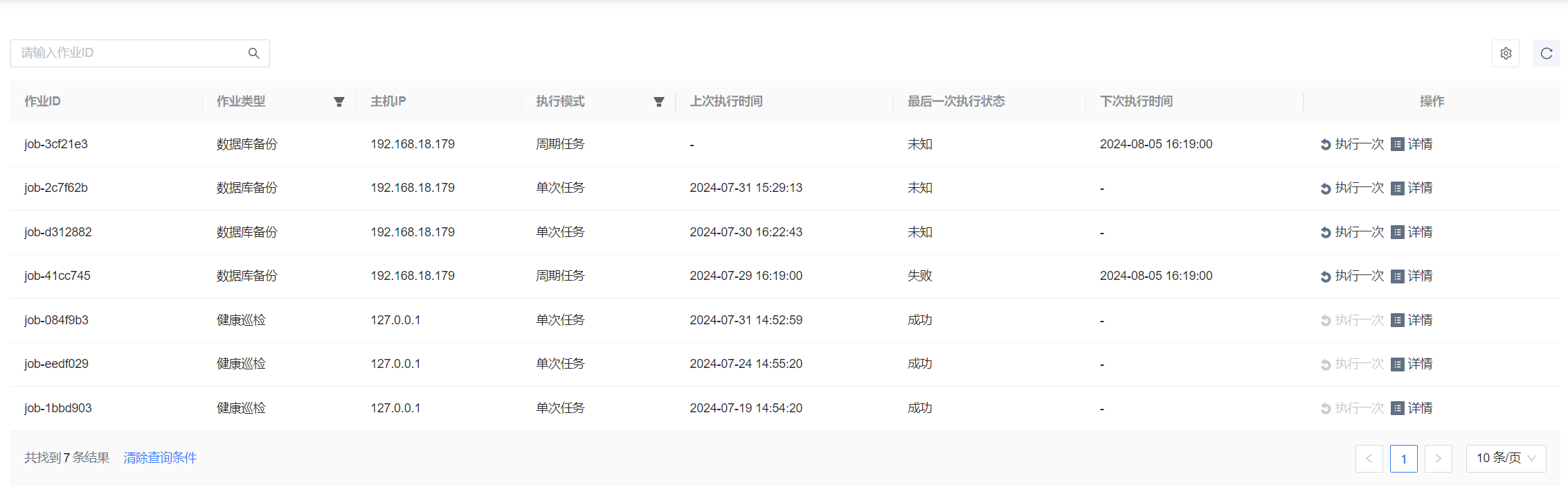Run job-41cc745 once via 执行一次
Image resolution: width=1568 pixels, height=492 pixels.
1352,276
